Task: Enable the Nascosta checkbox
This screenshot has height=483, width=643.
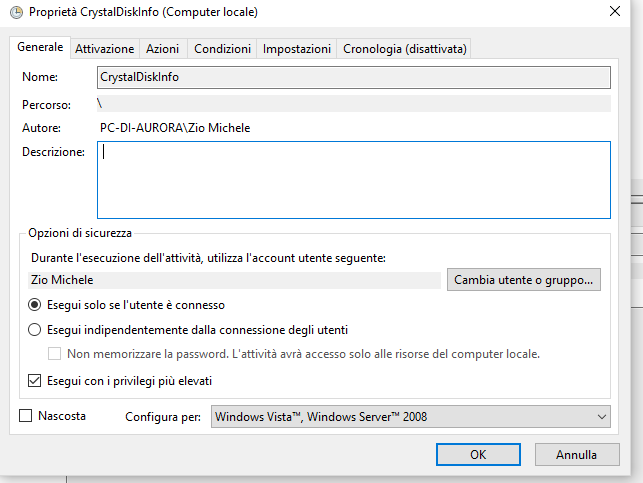Action: (x=26, y=416)
